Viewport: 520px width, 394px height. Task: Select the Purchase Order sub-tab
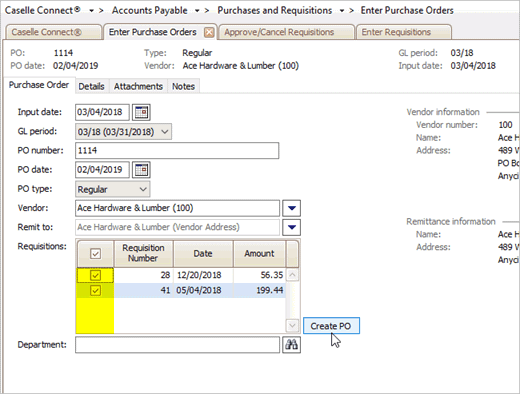[x=39, y=85]
